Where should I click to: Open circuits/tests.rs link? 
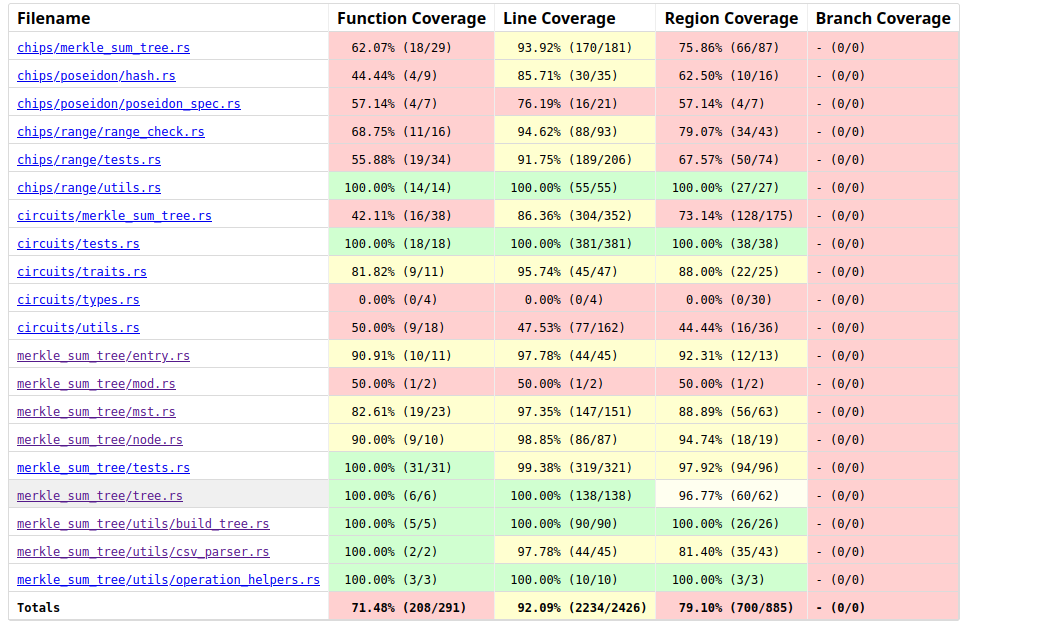(78, 244)
